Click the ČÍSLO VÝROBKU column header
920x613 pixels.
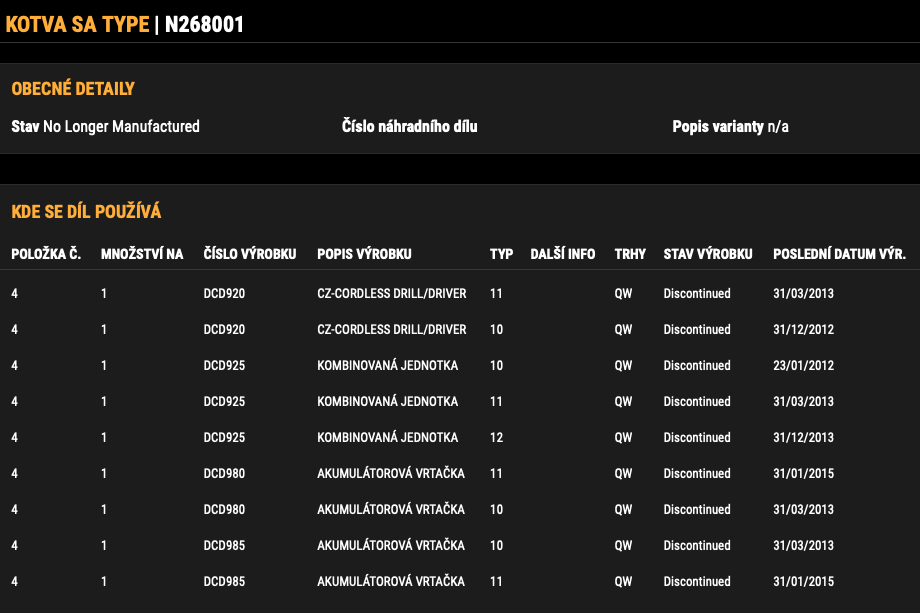click(250, 254)
